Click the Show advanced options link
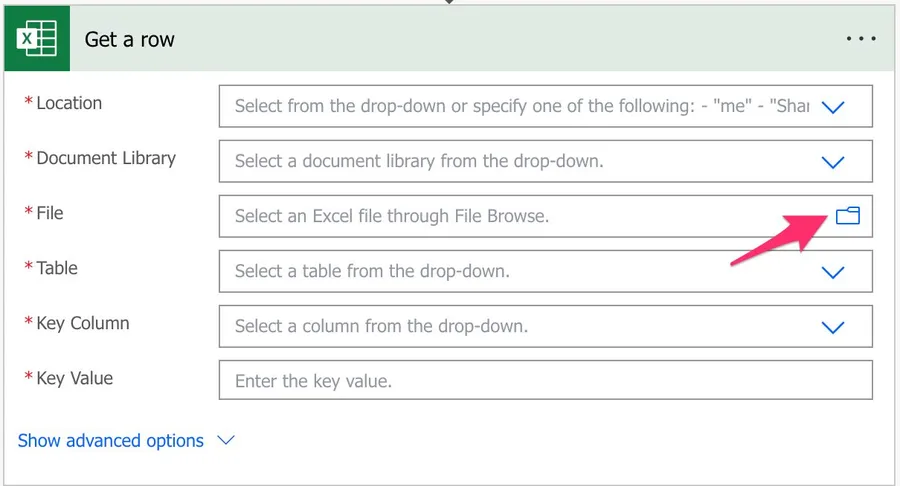 pyautogui.click(x=111, y=440)
